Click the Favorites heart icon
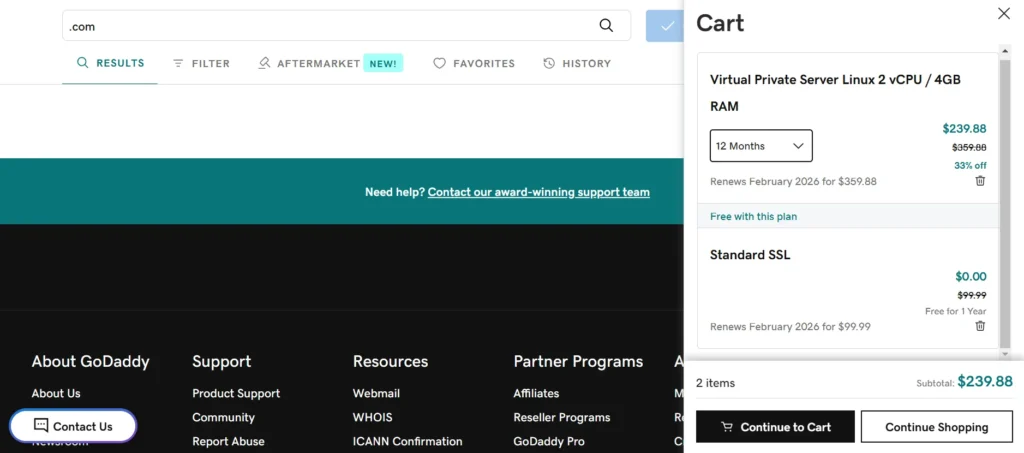 click(440, 63)
